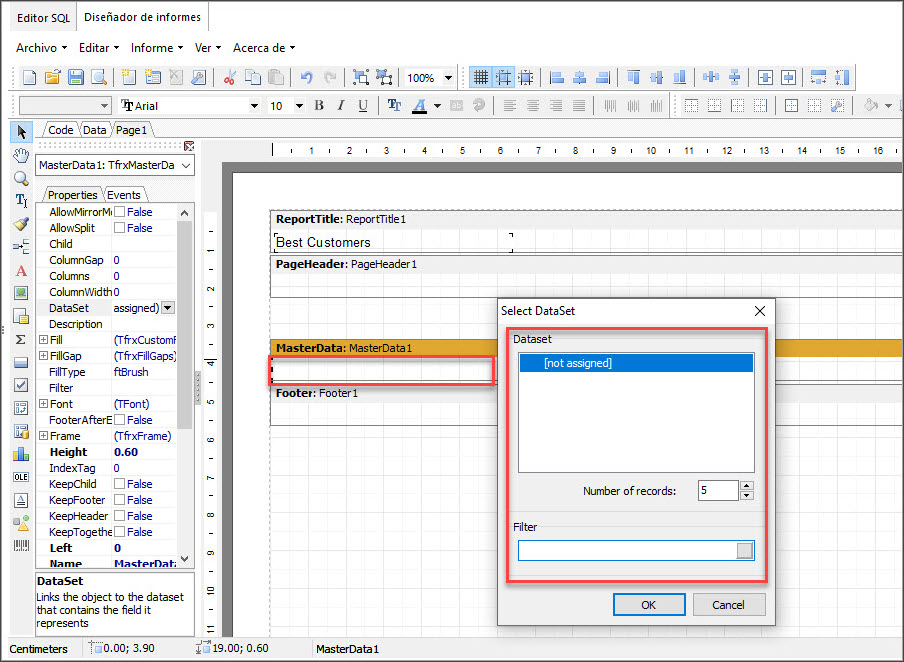The height and width of the screenshot is (662, 904).
Task: Toggle AllowMirrorMode False checkbox
Action: [119, 212]
